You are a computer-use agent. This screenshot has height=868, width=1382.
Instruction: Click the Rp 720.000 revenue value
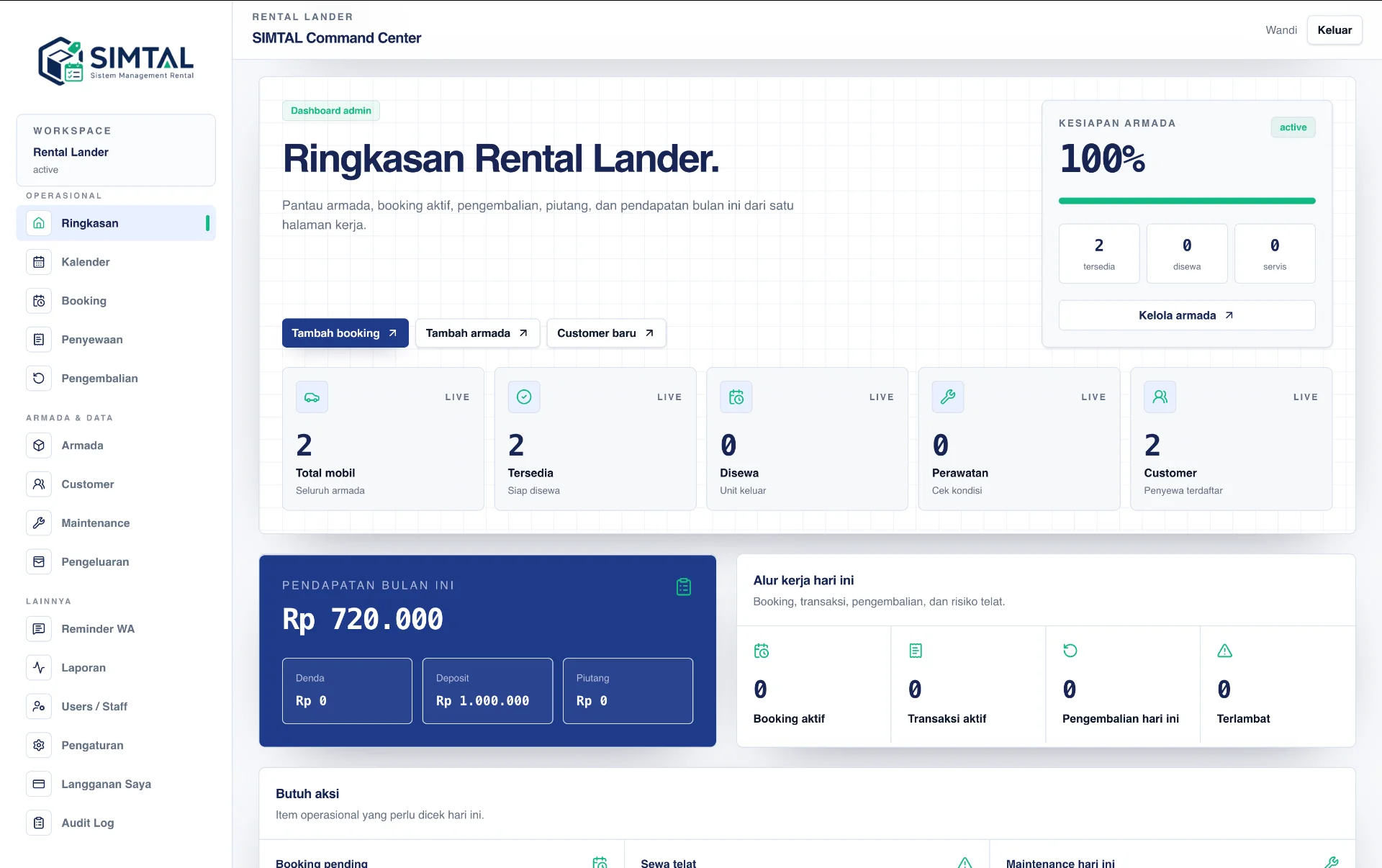click(363, 620)
